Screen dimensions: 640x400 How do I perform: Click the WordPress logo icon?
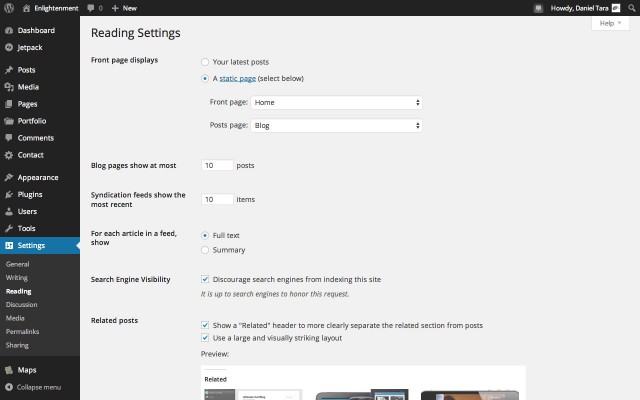pyautogui.click(x=9, y=8)
